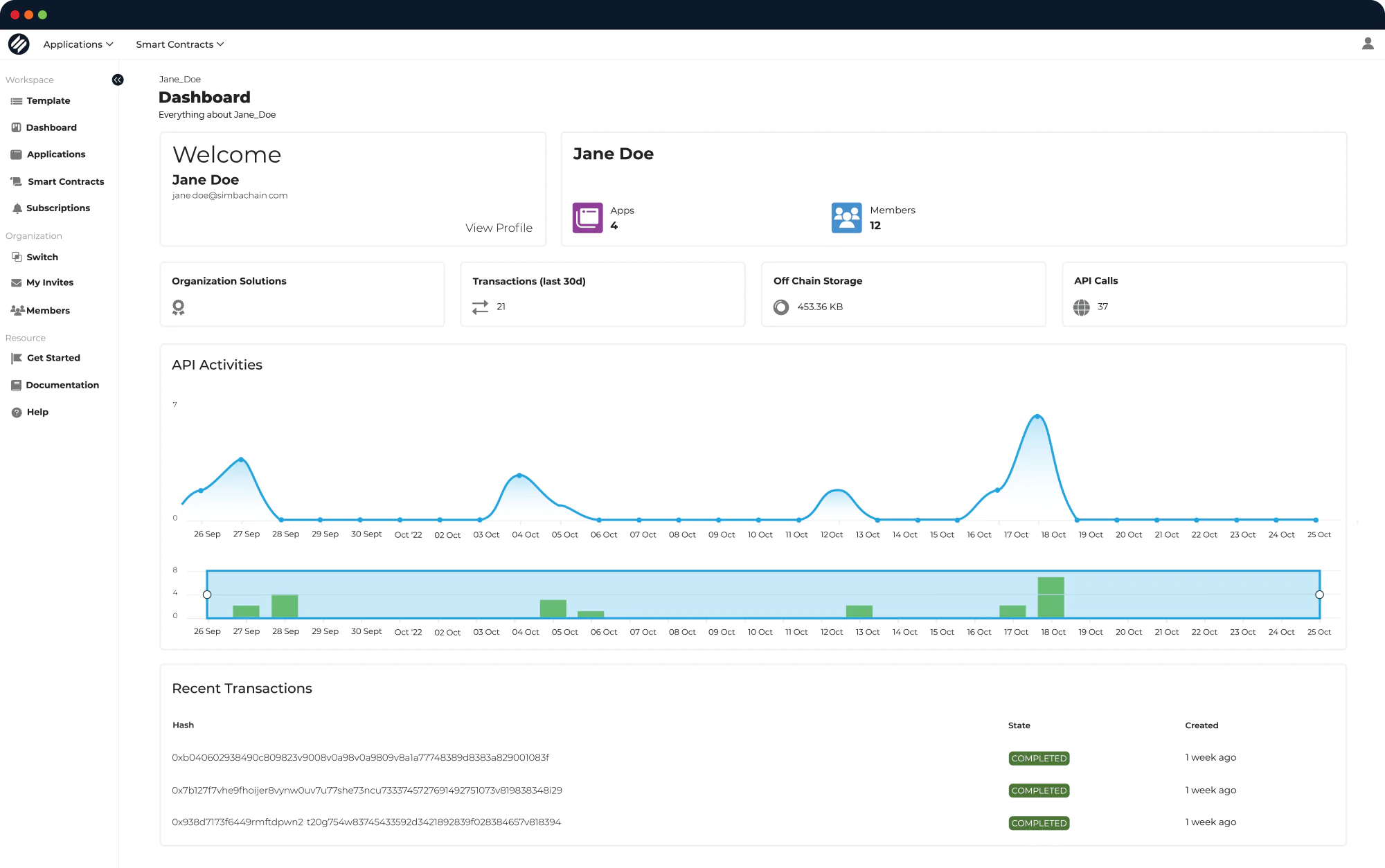The height and width of the screenshot is (868, 1385).
Task: Select the Switch organization item
Action: (42, 257)
